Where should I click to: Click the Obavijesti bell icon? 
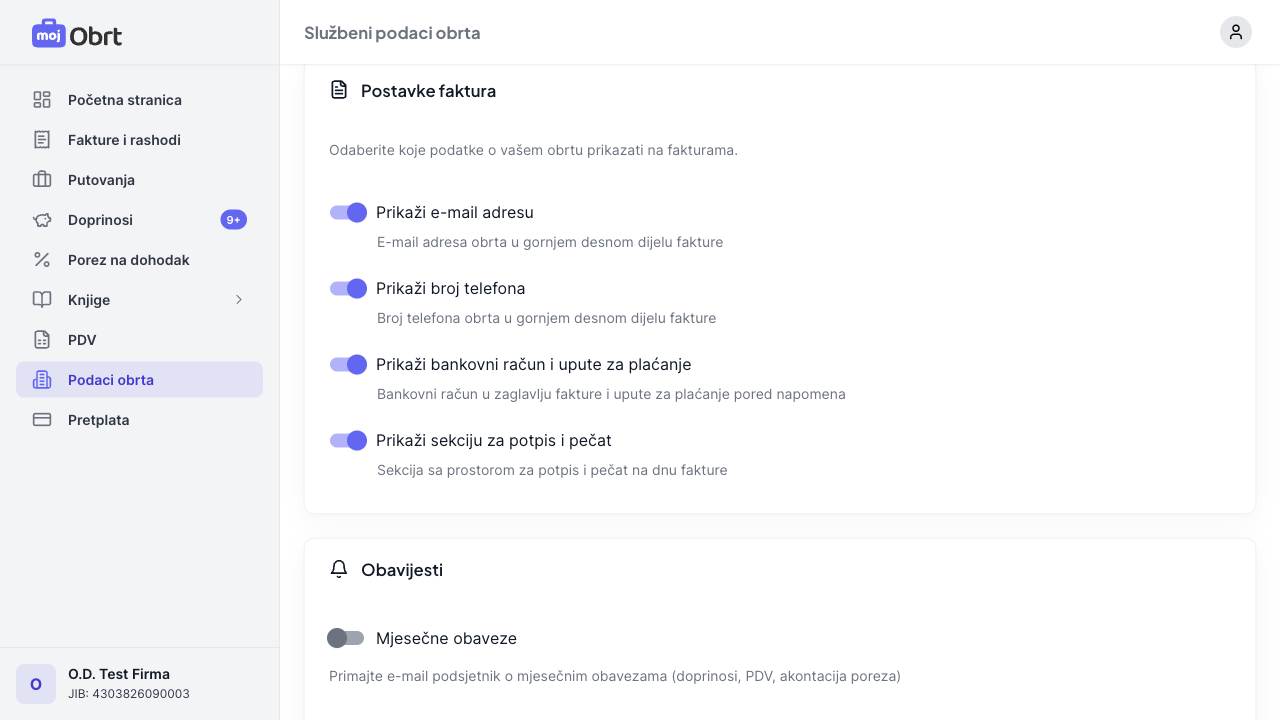point(339,569)
